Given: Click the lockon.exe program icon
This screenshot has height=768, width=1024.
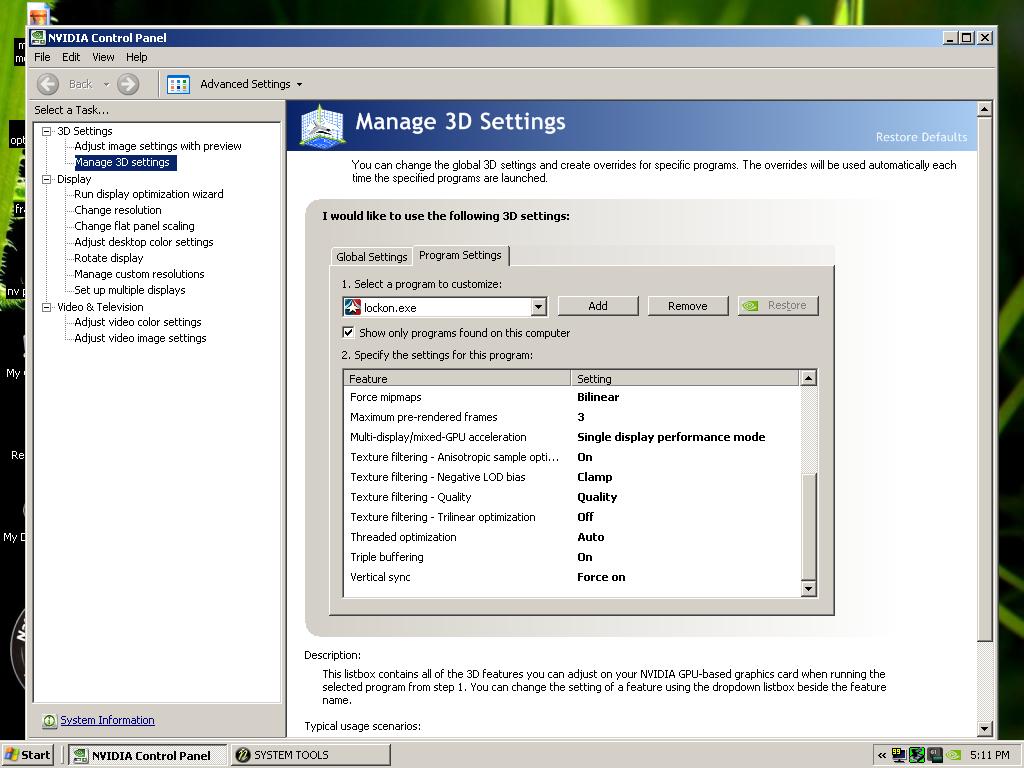Looking at the screenshot, I should 353,307.
